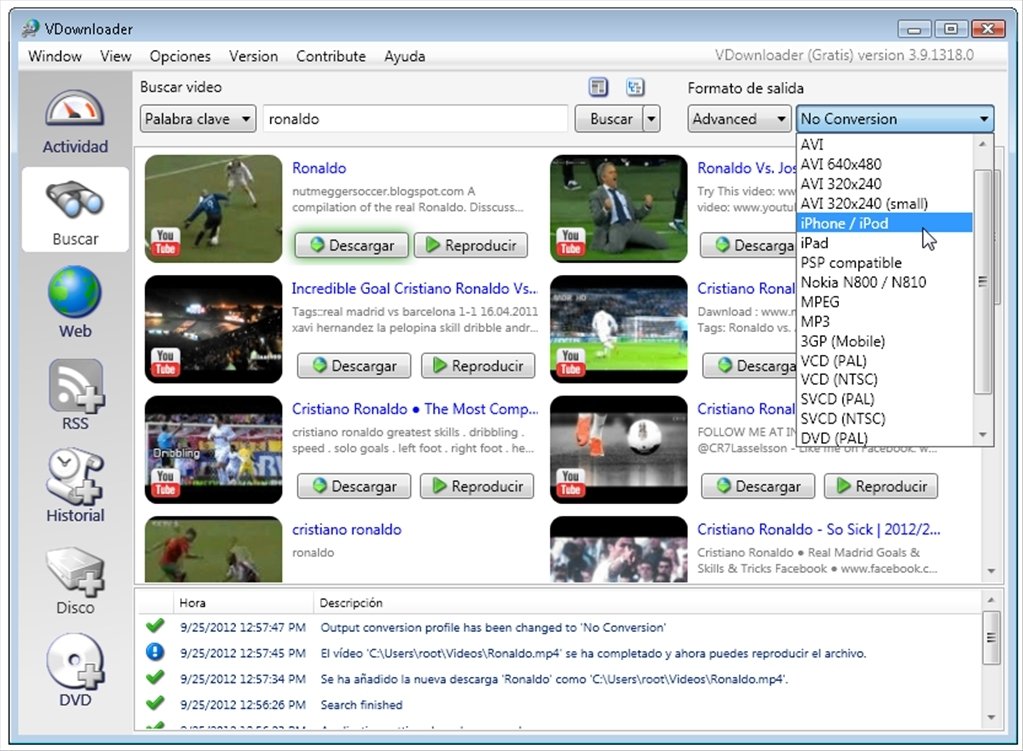Choose AVI 320x240 (small) format option

(x=885, y=203)
